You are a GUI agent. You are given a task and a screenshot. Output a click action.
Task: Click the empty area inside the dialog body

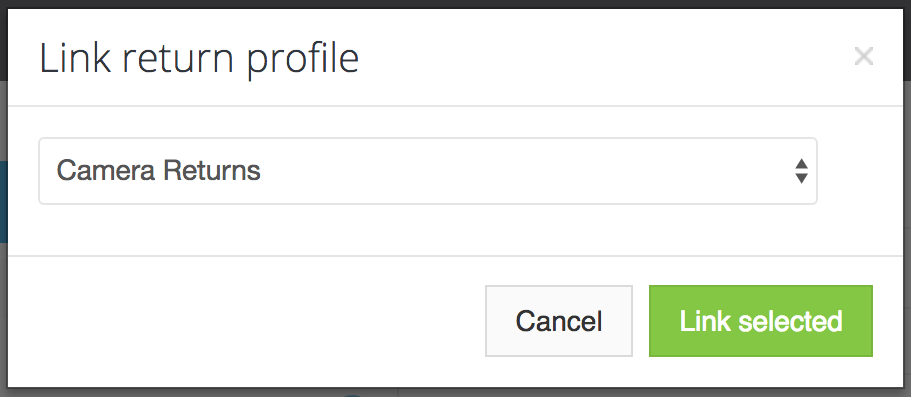click(428, 230)
